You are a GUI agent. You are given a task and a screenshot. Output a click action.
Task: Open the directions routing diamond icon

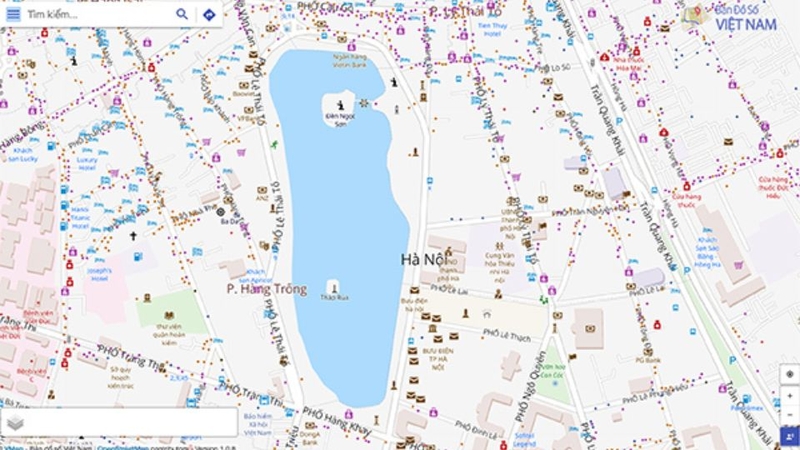click(209, 15)
